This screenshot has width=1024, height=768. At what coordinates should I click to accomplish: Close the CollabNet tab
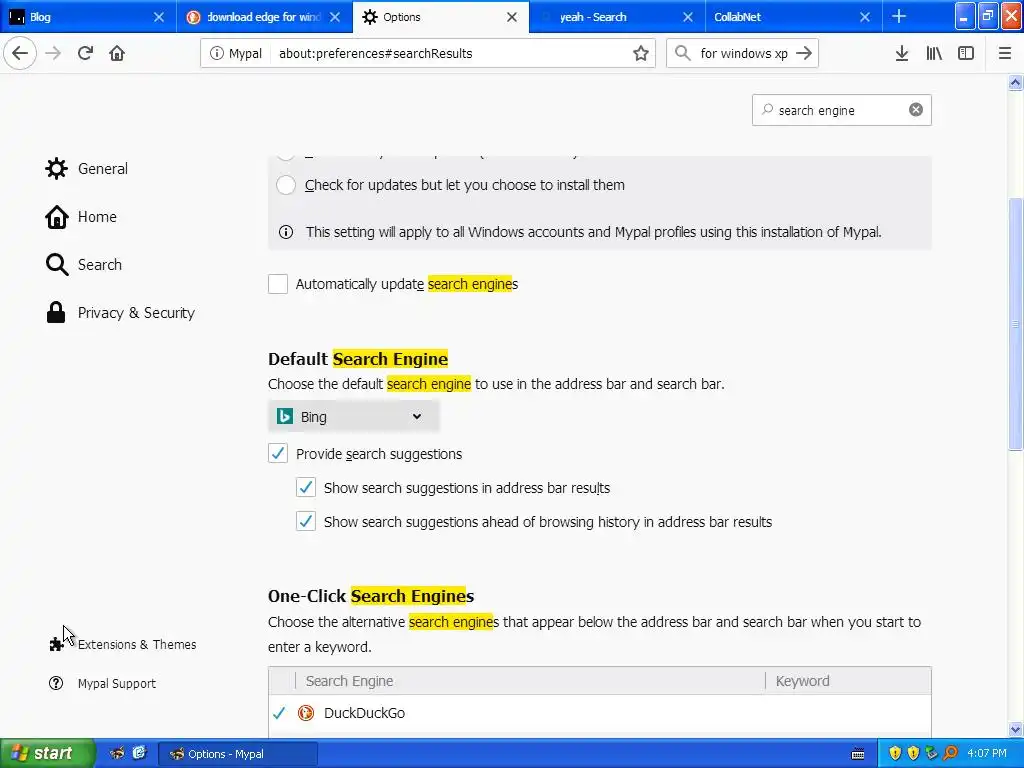click(865, 17)
